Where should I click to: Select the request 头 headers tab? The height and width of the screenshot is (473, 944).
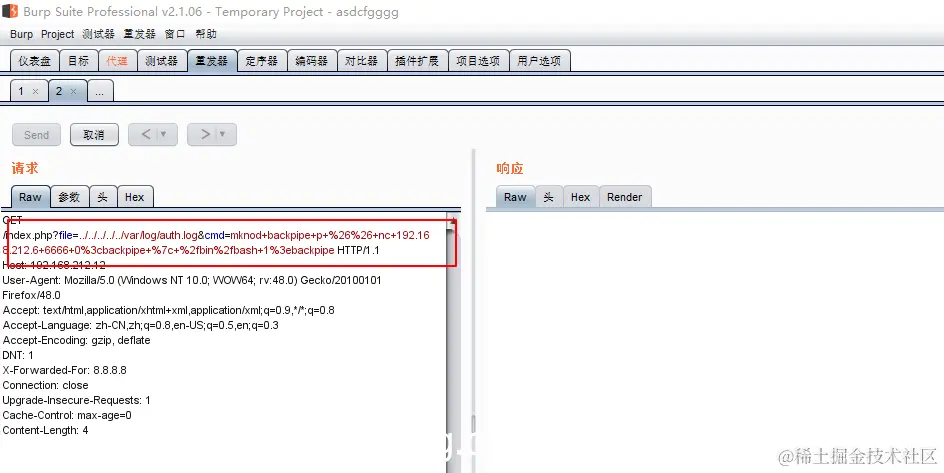(x=103, y=197)
